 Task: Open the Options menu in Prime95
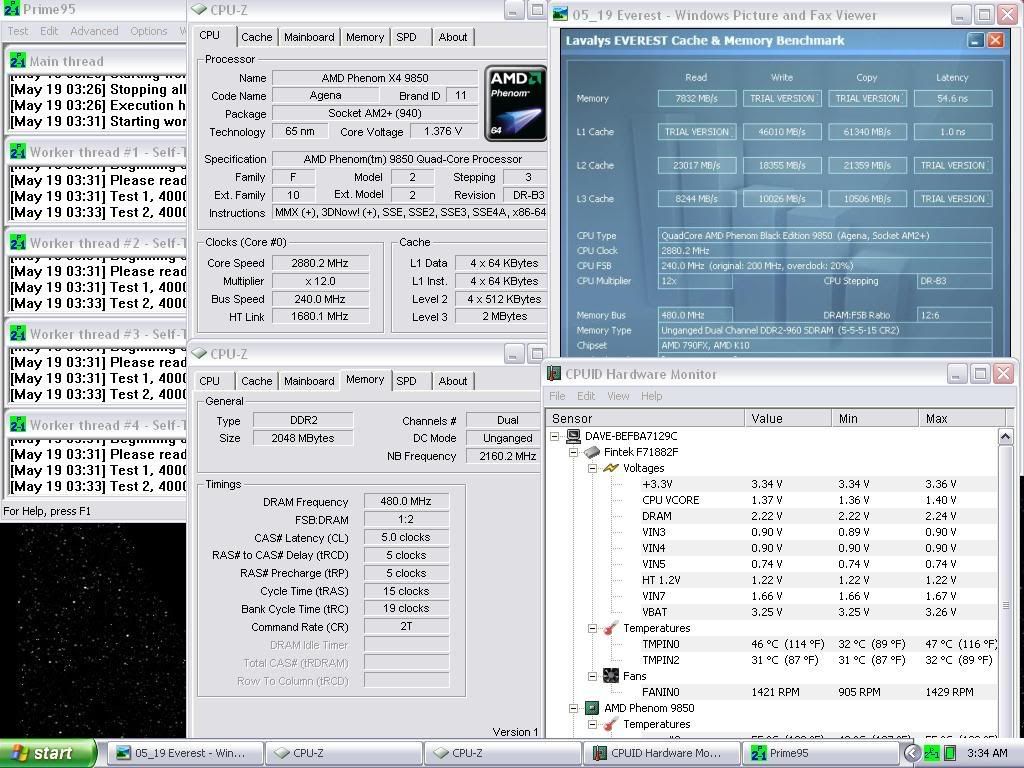click(x=148, y=31)
